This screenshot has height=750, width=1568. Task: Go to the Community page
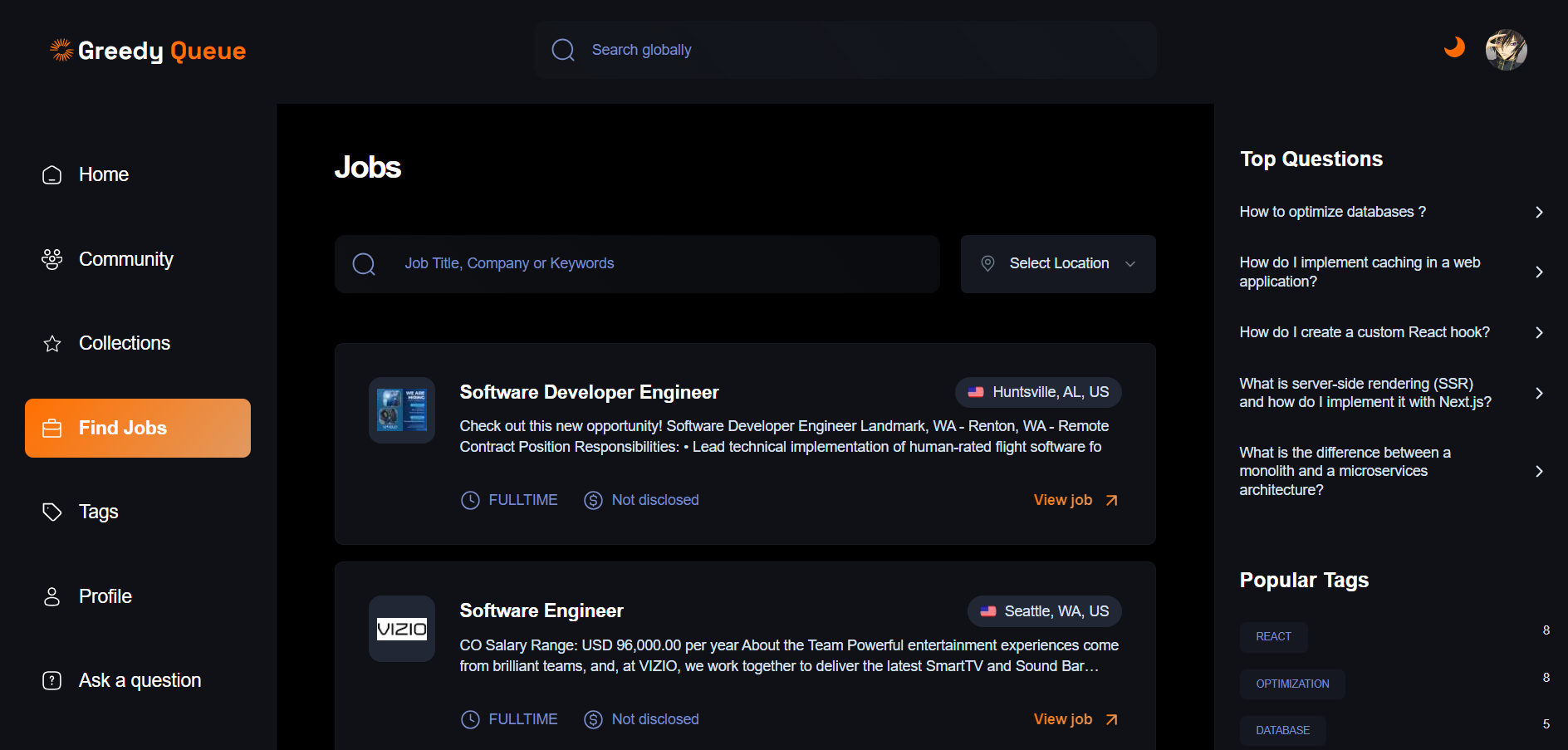[x=125, y=259]
